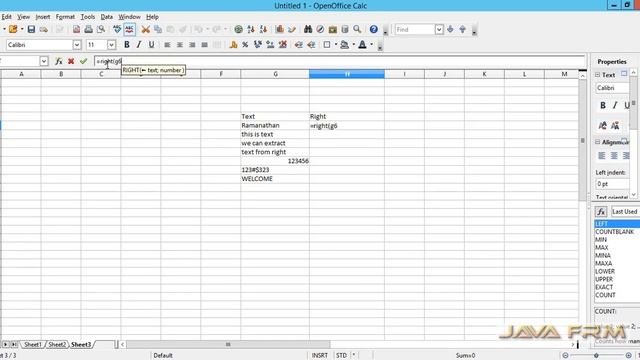Click the Find Next down arrow
640x360 pixels.
tap(450, 29)
